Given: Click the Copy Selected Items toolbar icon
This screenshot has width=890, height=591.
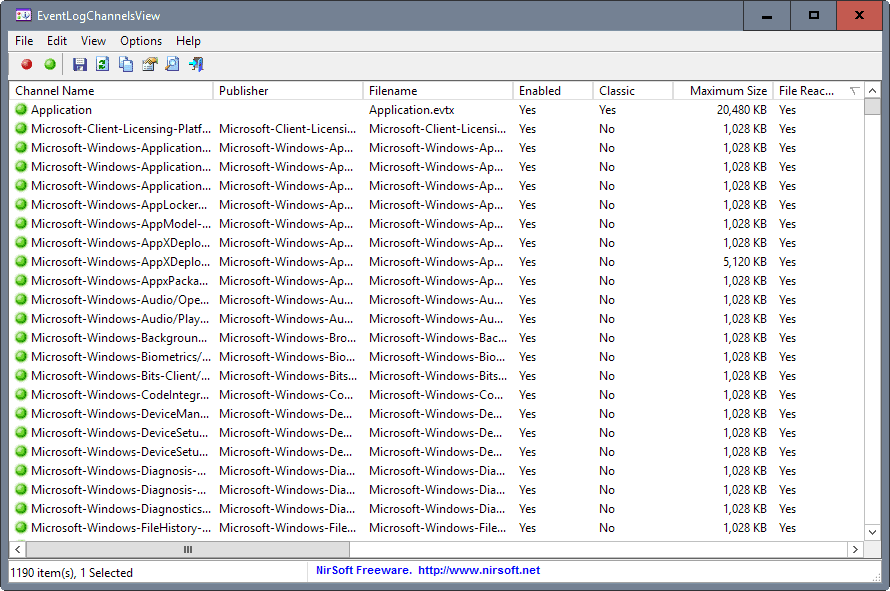Looking at the screenshot, I should click(x=126, y=64).
